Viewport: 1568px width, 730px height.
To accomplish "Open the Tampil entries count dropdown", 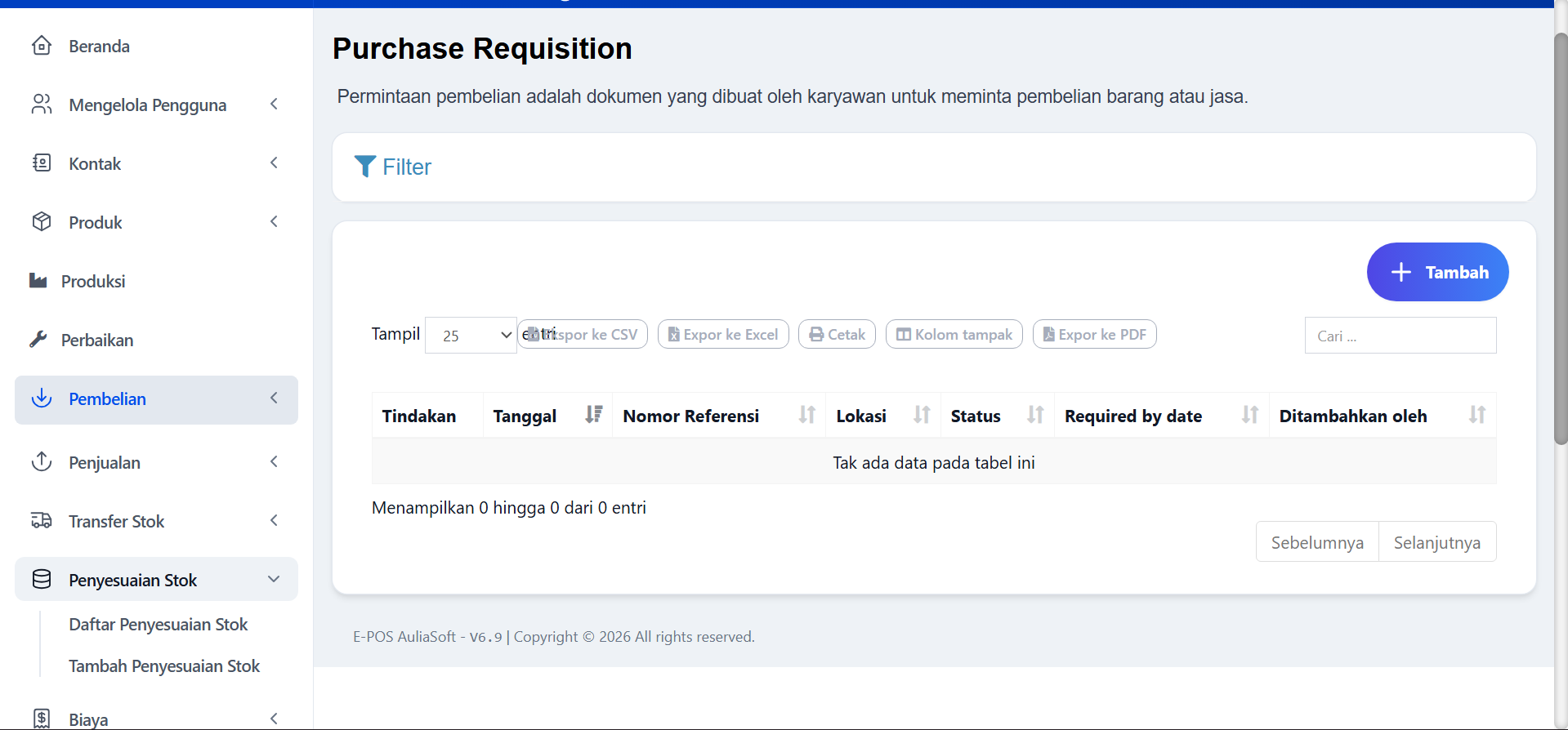I will pyautogui.click(x=471, y=336).
